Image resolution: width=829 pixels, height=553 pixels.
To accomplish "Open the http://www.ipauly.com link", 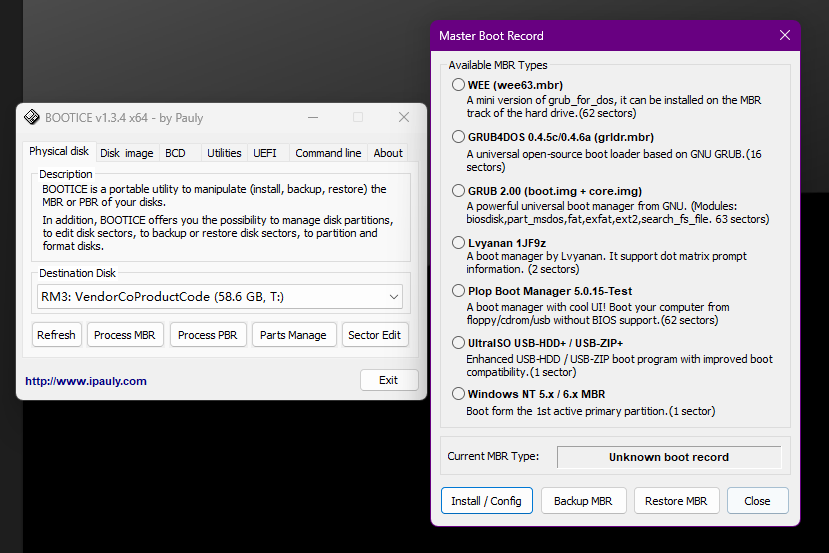I will (x=86, y=381).
